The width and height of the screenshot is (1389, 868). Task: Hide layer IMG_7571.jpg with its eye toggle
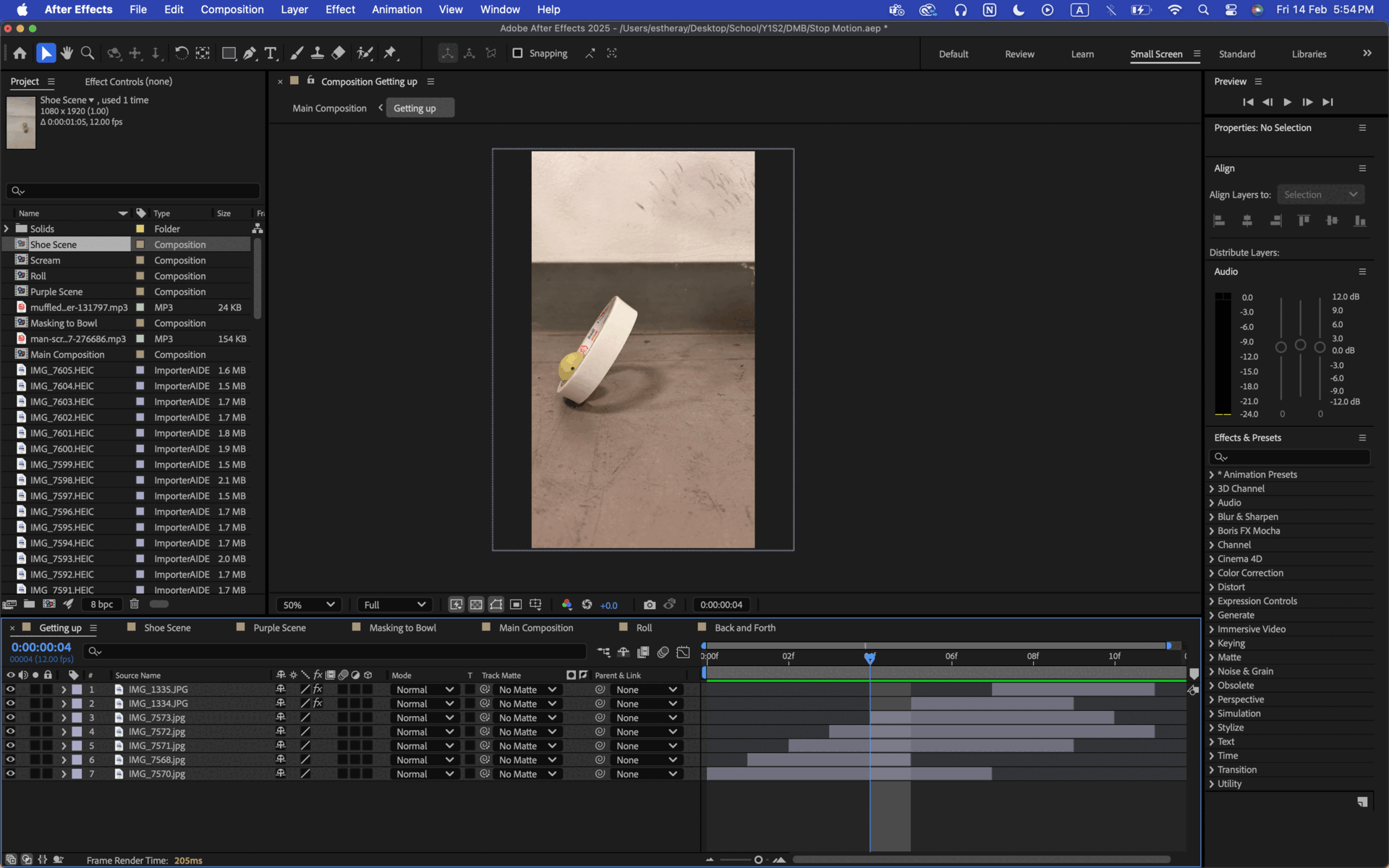click(10, 745)
